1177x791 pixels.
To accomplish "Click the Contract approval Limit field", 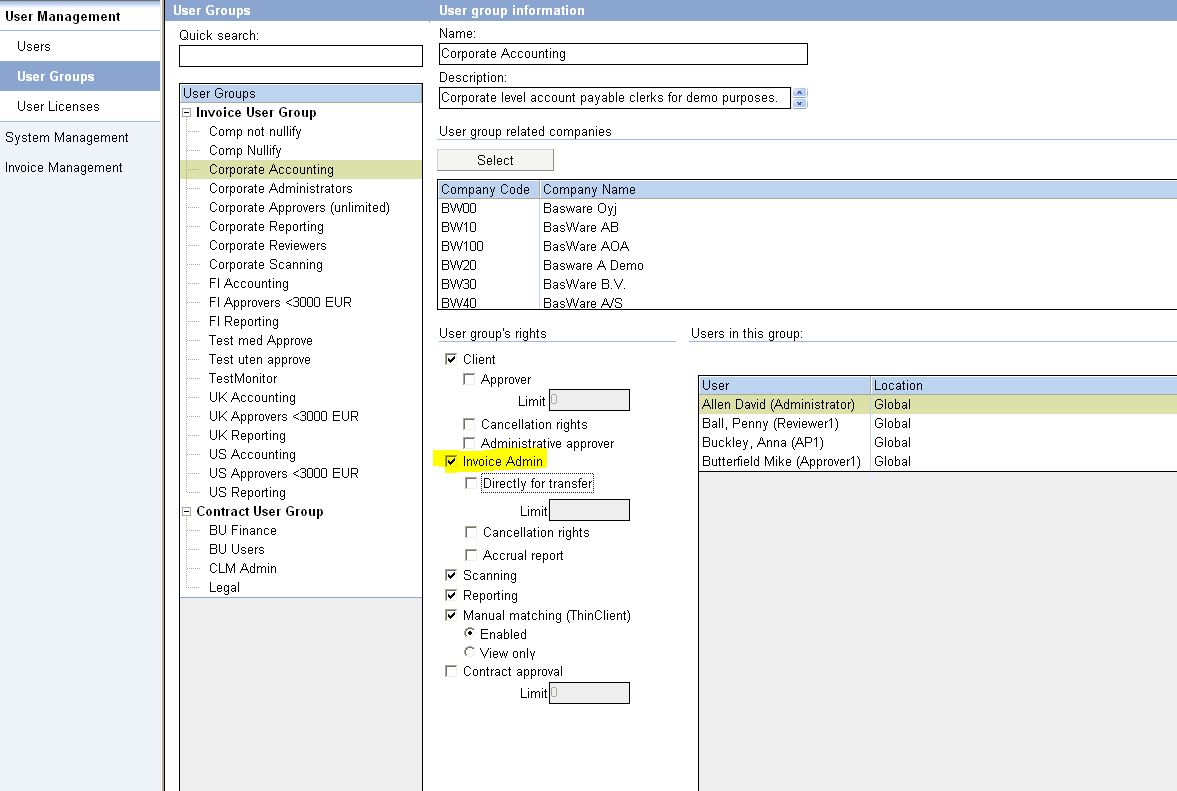I will pyautogui.click(x=589, y=693).
